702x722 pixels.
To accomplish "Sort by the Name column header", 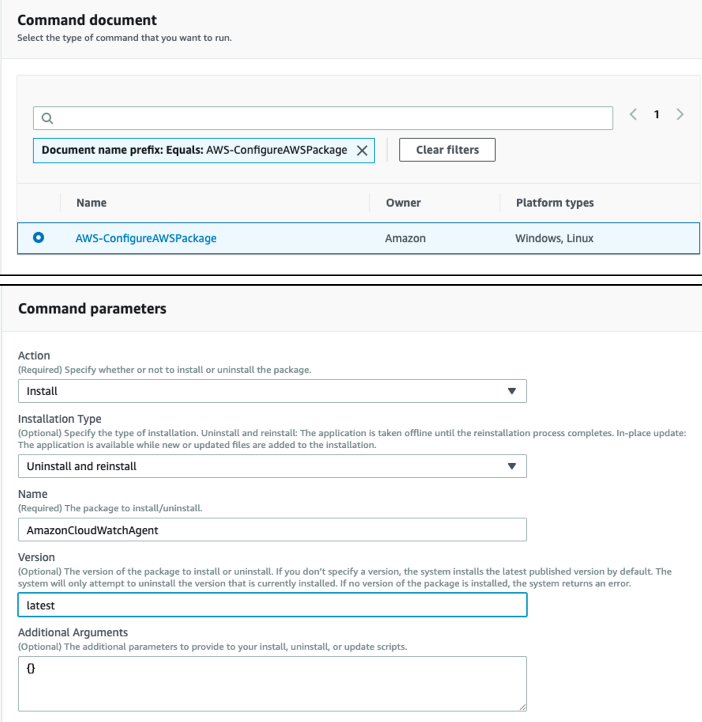I will coord(92,203).
